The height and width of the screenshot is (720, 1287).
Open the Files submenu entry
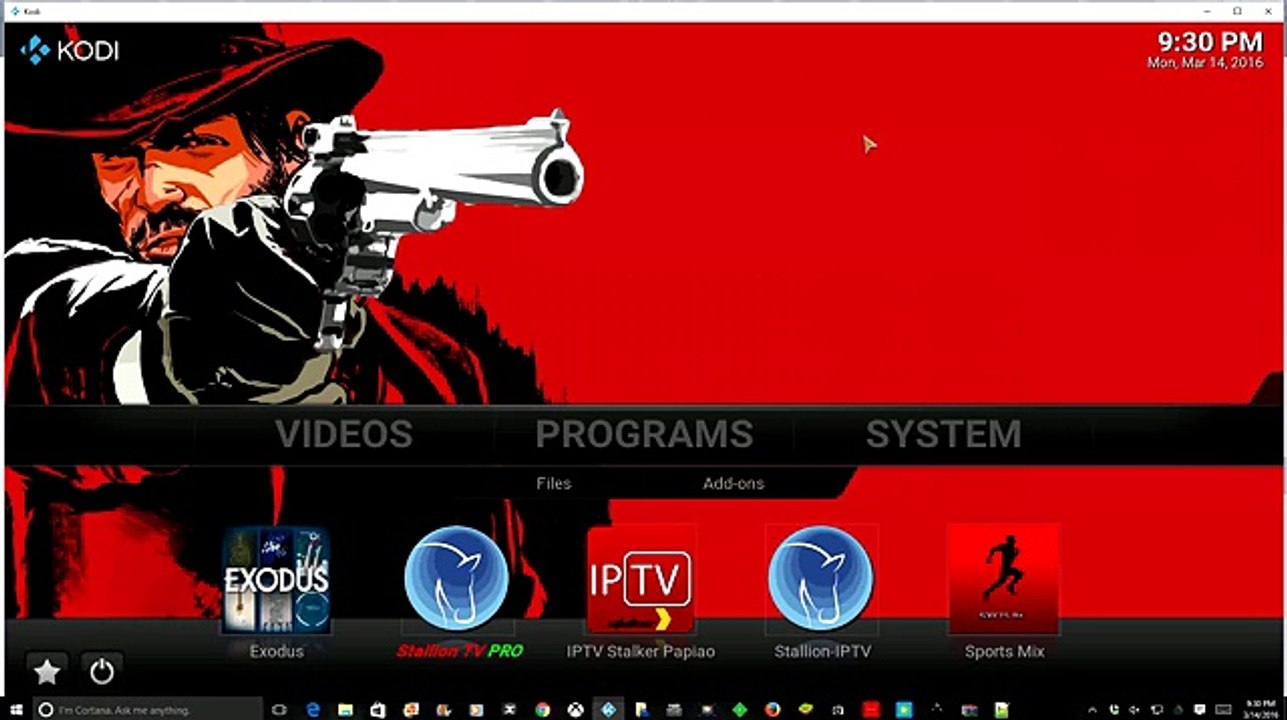[553, 483]
